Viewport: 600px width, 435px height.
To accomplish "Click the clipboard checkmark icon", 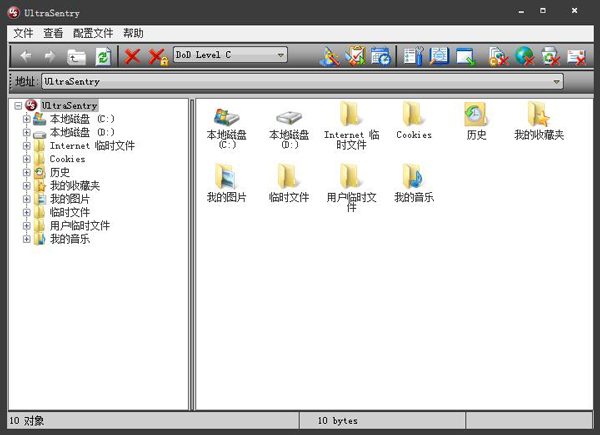I will 355,56.
